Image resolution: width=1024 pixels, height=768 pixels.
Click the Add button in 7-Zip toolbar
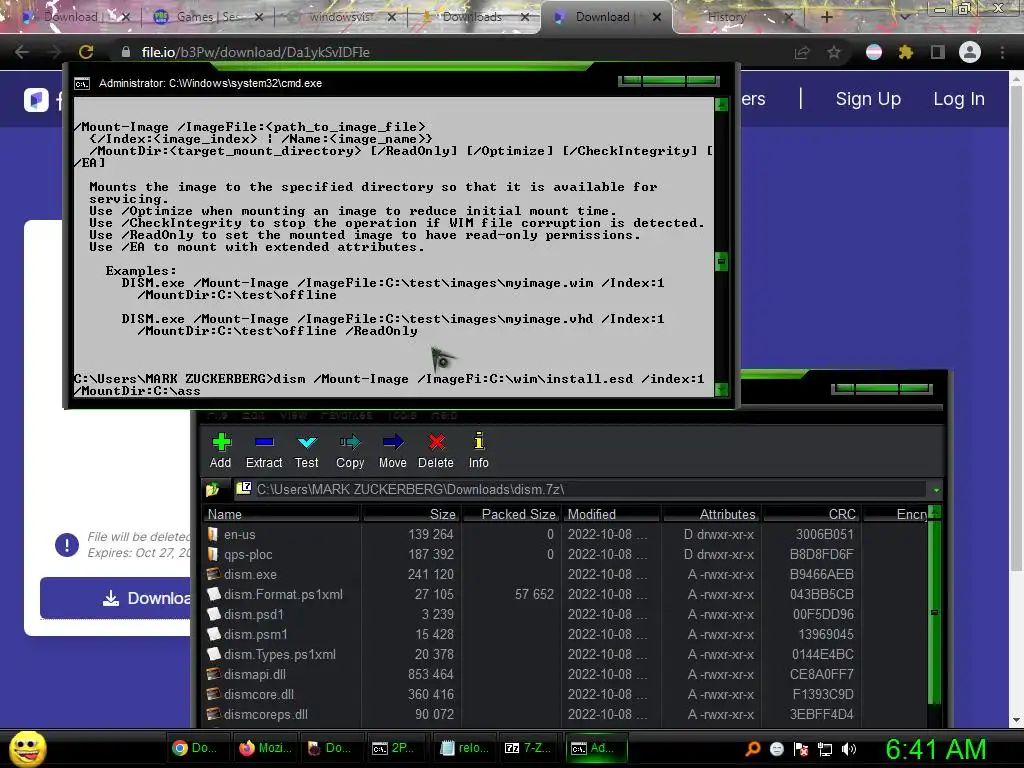coord(221,451)
